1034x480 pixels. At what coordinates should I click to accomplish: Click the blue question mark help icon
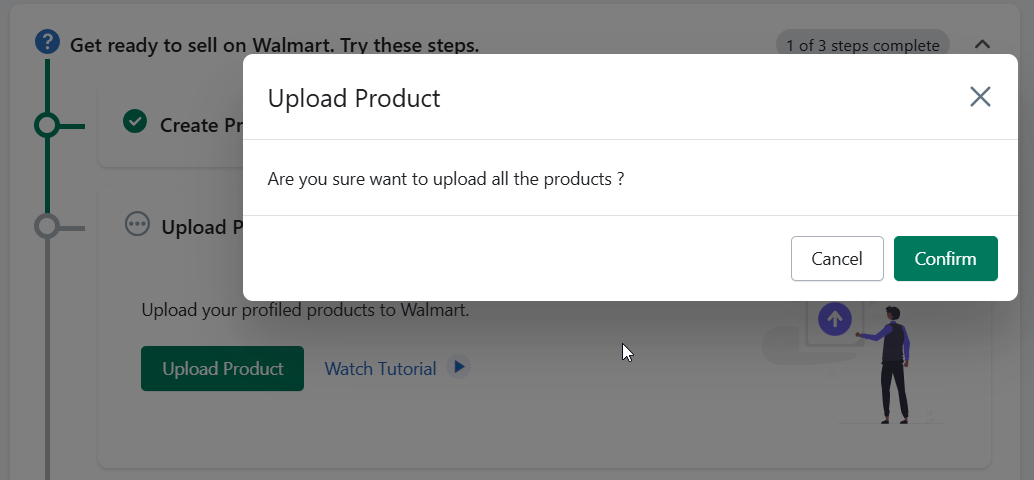click(x=47, y=43)
